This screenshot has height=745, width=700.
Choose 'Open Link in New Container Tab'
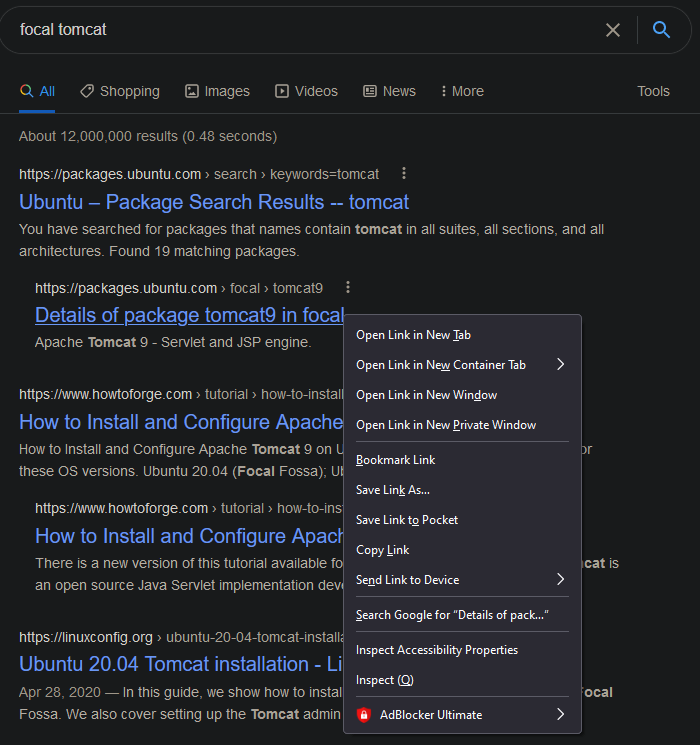(x=462, y=365)
